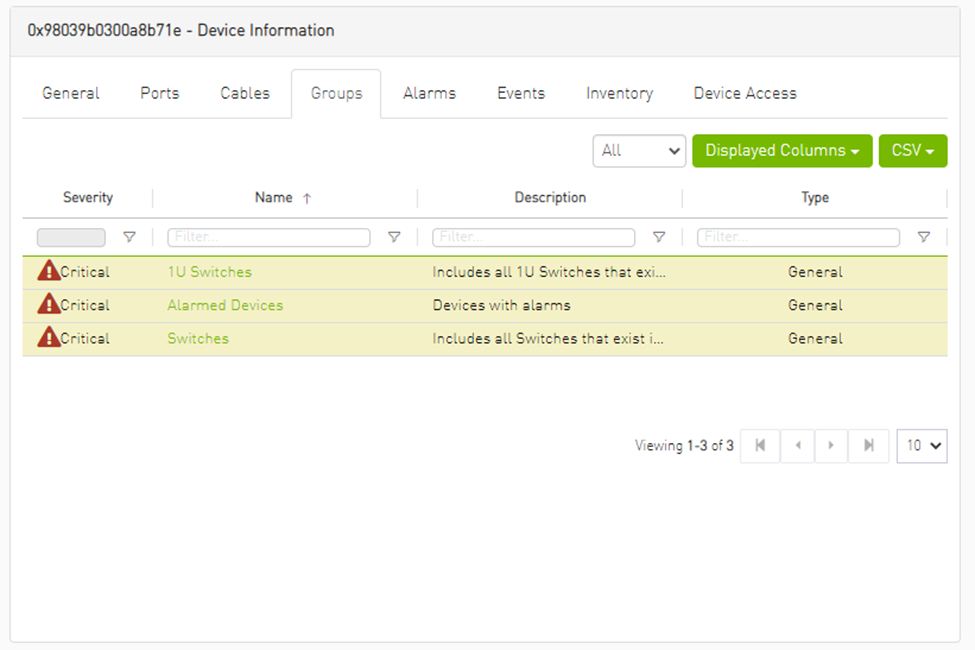Open the CSV export dropdown
The width and height of the screenshot is (975, 650).
coord(912,151)
